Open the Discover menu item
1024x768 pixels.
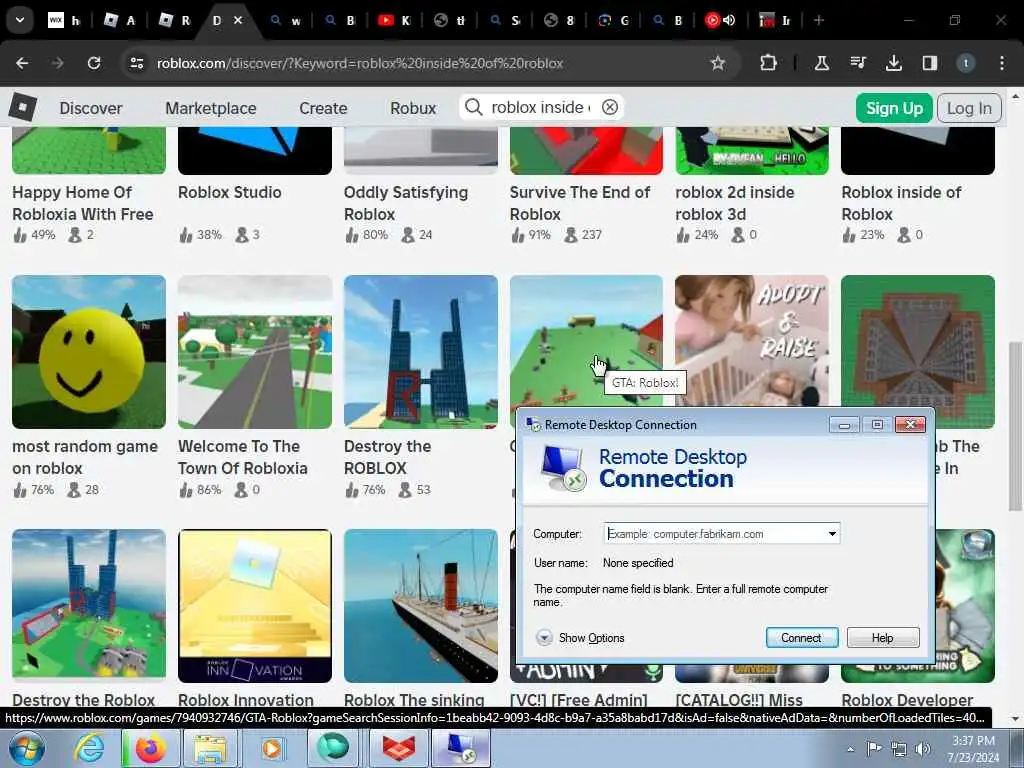pos(91,108)
